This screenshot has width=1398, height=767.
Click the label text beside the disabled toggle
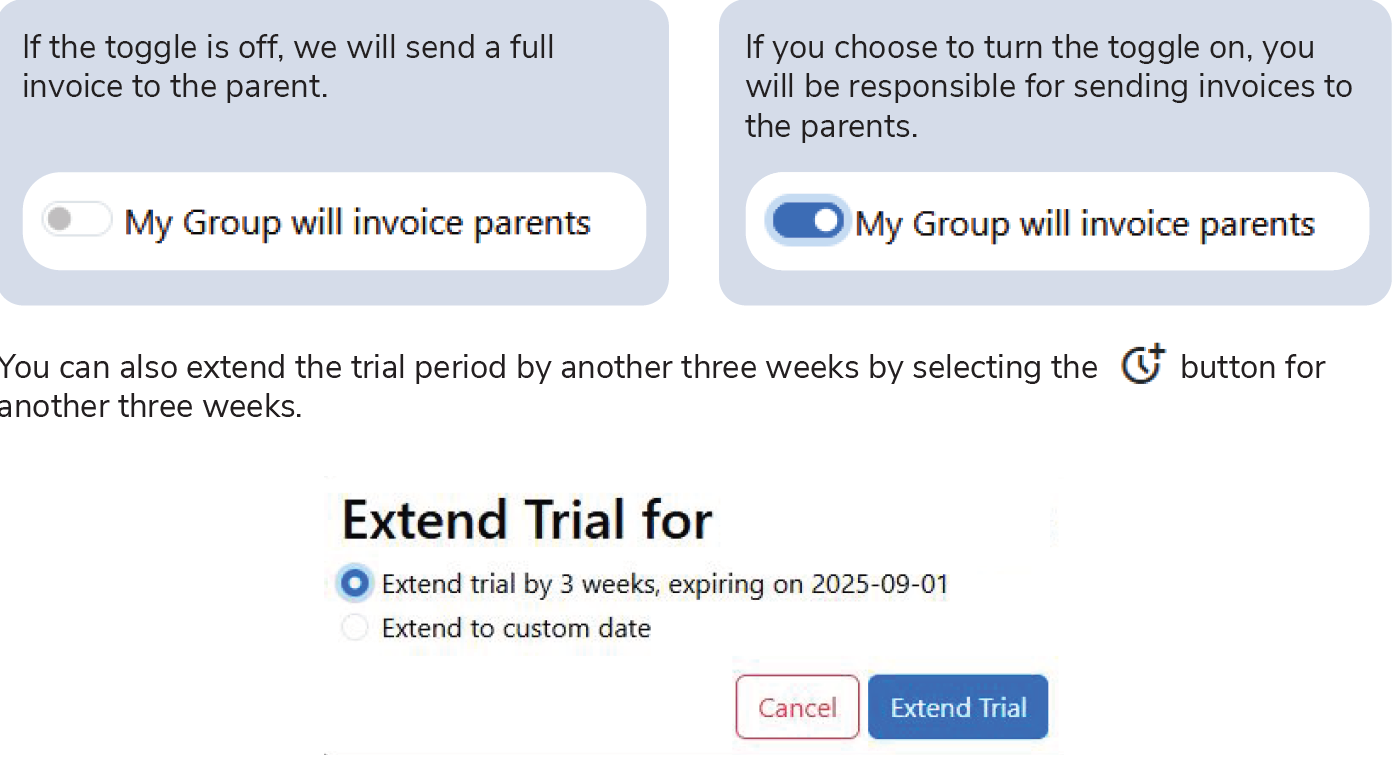coord(357,222)
